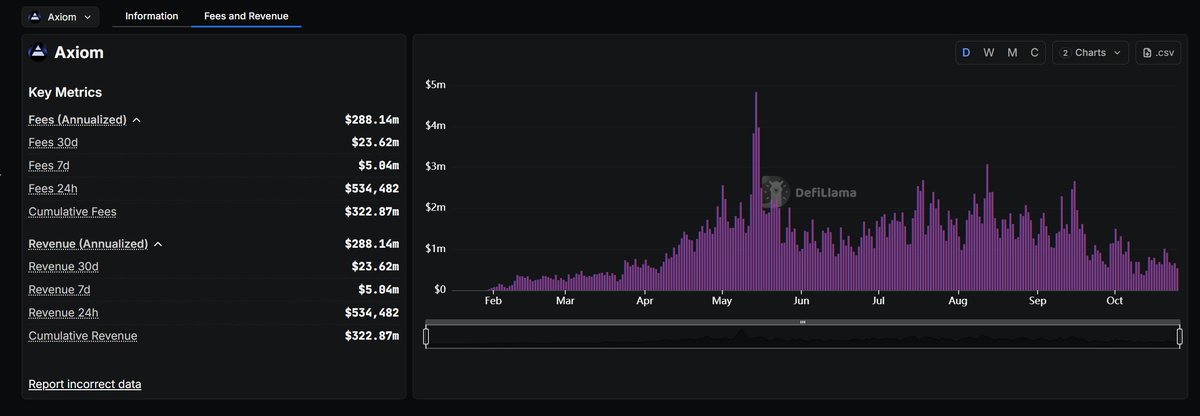
Task: Open the Charts selection dropdown
Action: [x=1090, y=52]
